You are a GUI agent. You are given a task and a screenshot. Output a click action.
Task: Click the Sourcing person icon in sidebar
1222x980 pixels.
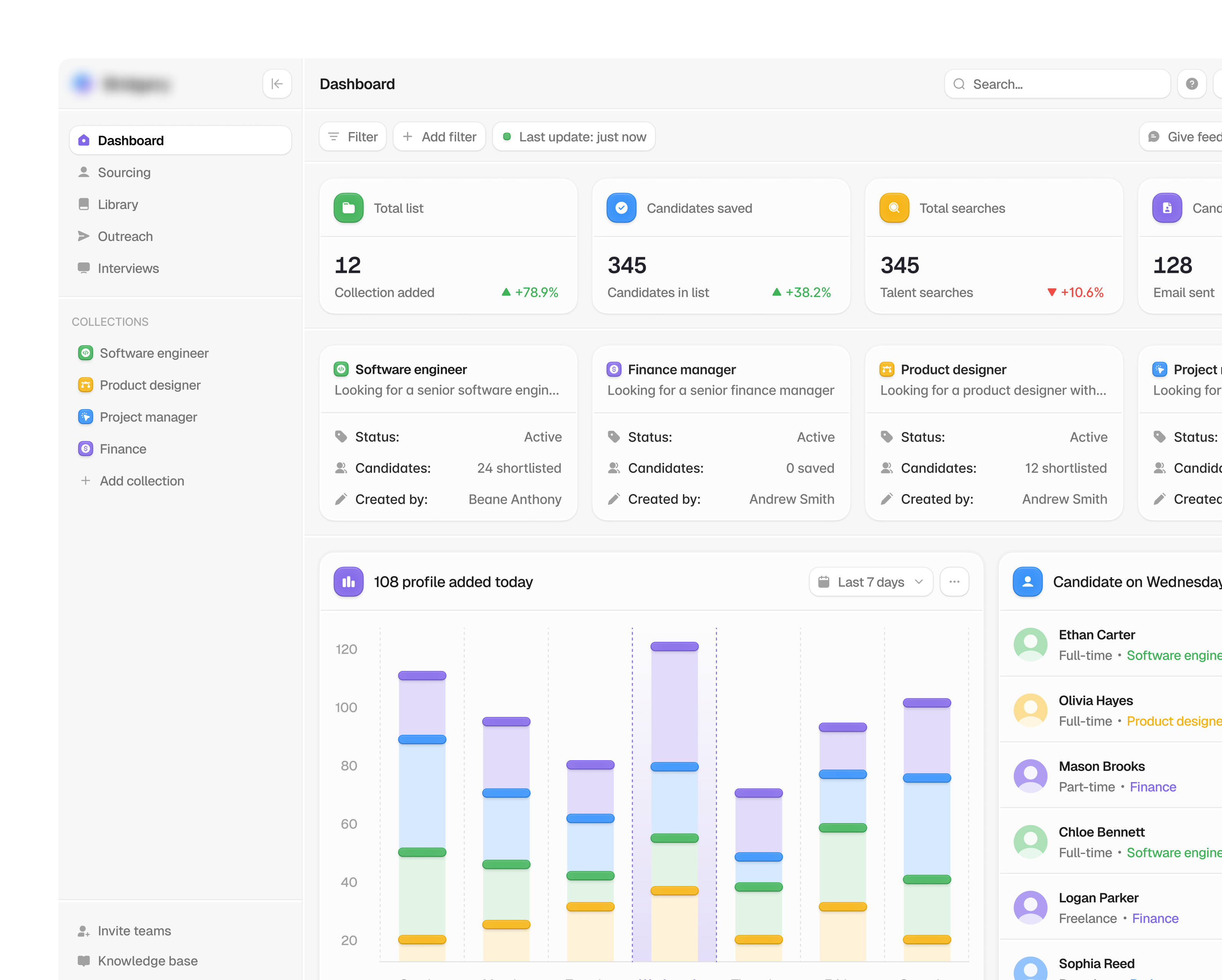84,172
